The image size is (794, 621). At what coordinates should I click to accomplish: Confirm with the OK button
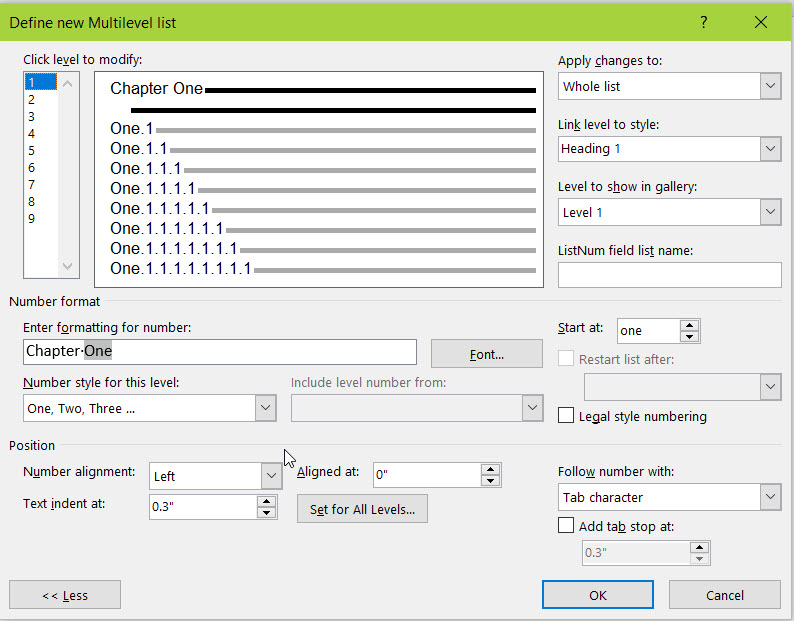coord(598,595)
